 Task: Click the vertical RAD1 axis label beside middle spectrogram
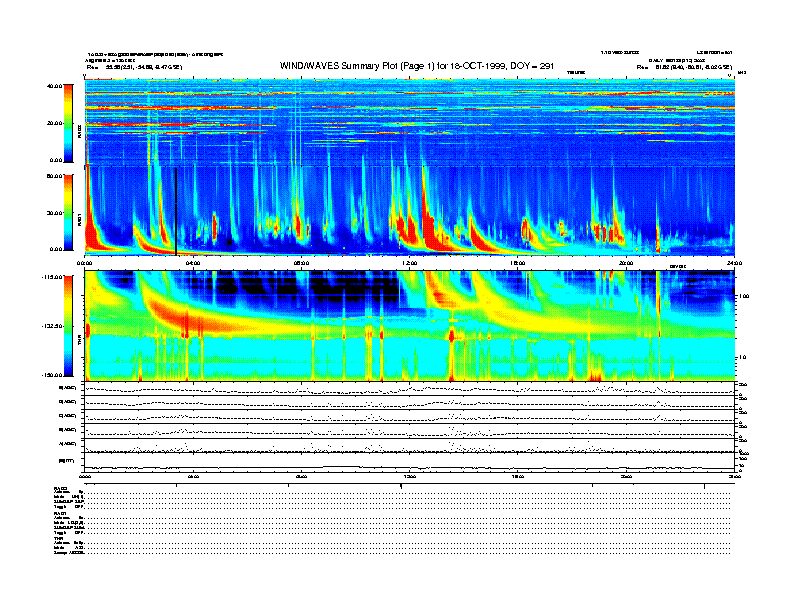pyautogui.click(x=79, y=219)
